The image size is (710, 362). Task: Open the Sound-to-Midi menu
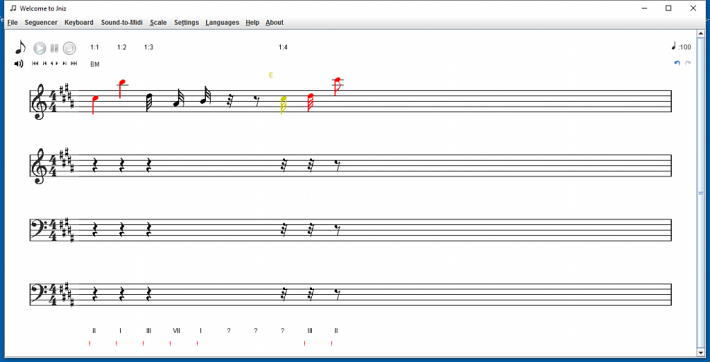(x=122, y=22)
